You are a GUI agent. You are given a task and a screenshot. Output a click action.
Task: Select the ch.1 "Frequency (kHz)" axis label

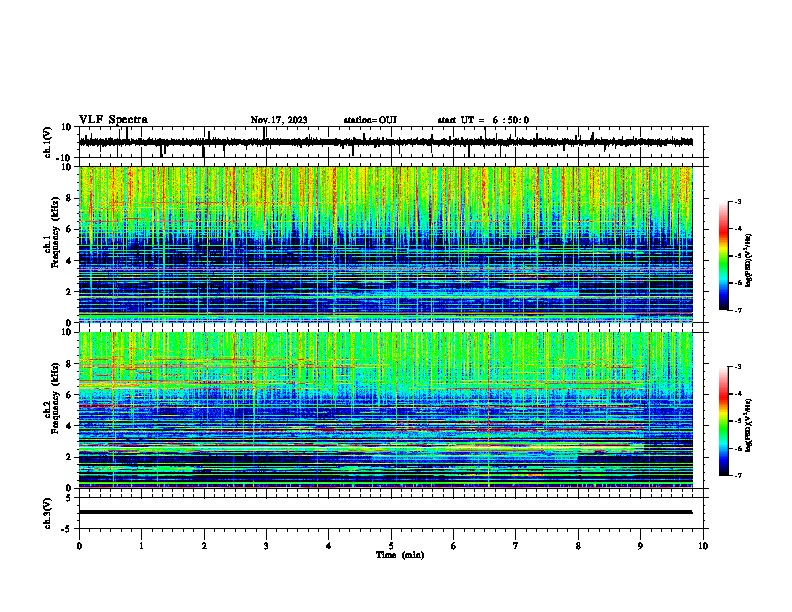55,232
